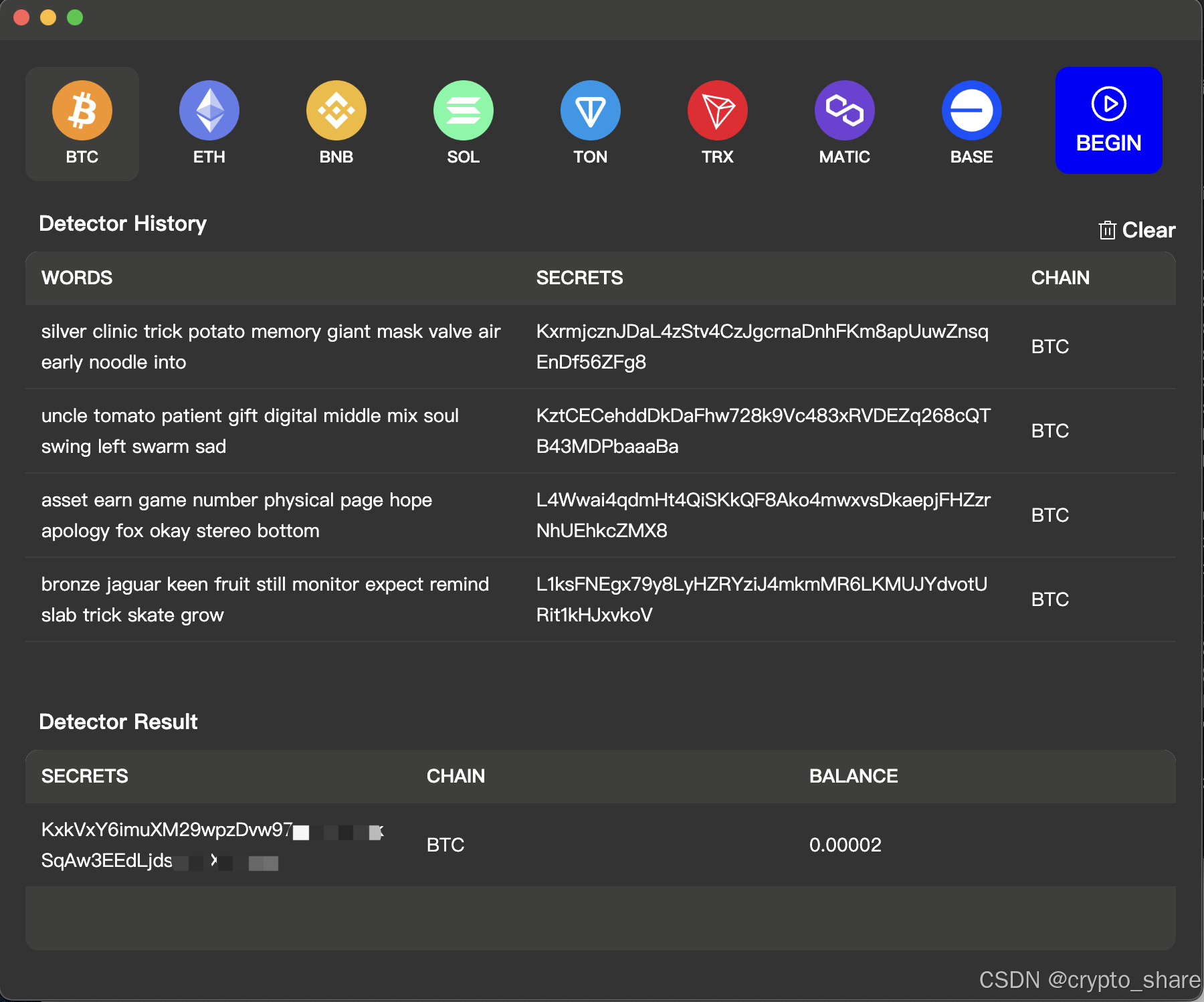
Task: Select the 'asset earn game number' words row
Action: tap(237, 515)
